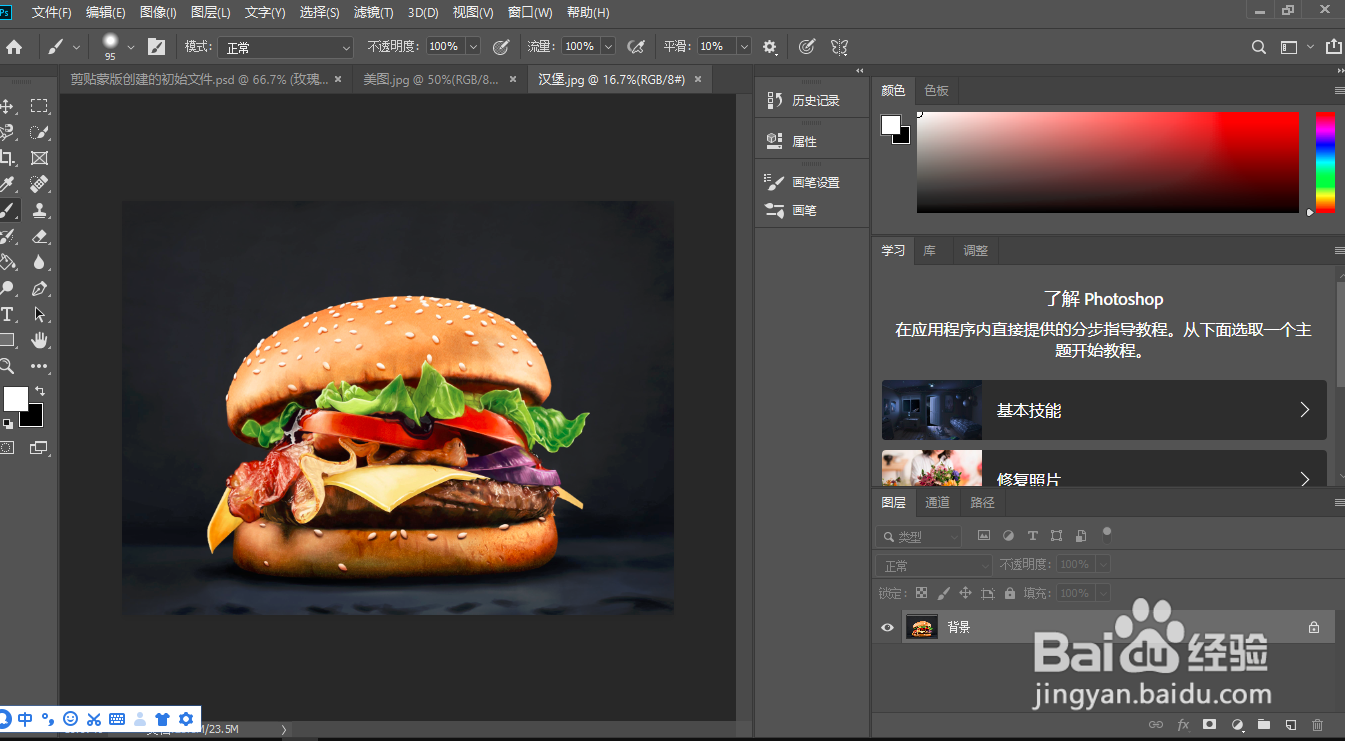Select the Frame tool

39,158
